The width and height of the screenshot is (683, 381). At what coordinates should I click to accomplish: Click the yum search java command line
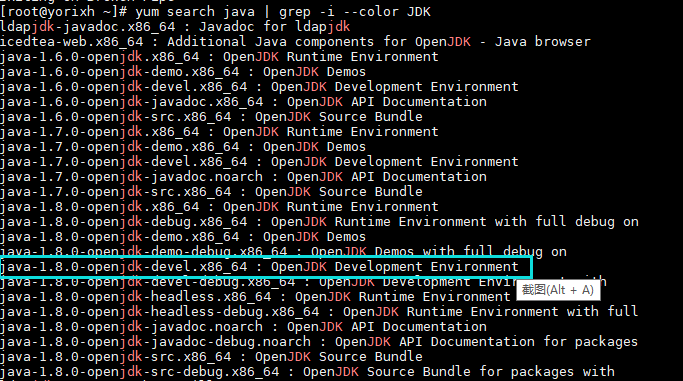pos(216,12)
